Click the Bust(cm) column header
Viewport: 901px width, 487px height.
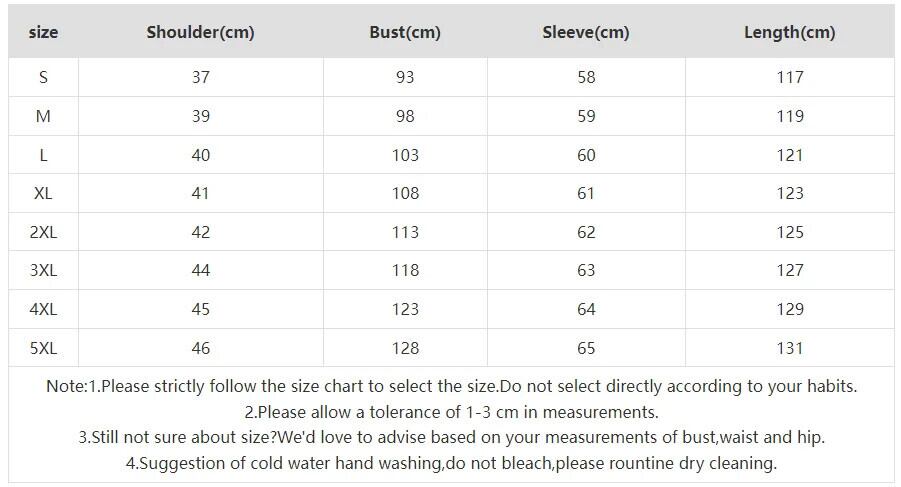[405, 32]
